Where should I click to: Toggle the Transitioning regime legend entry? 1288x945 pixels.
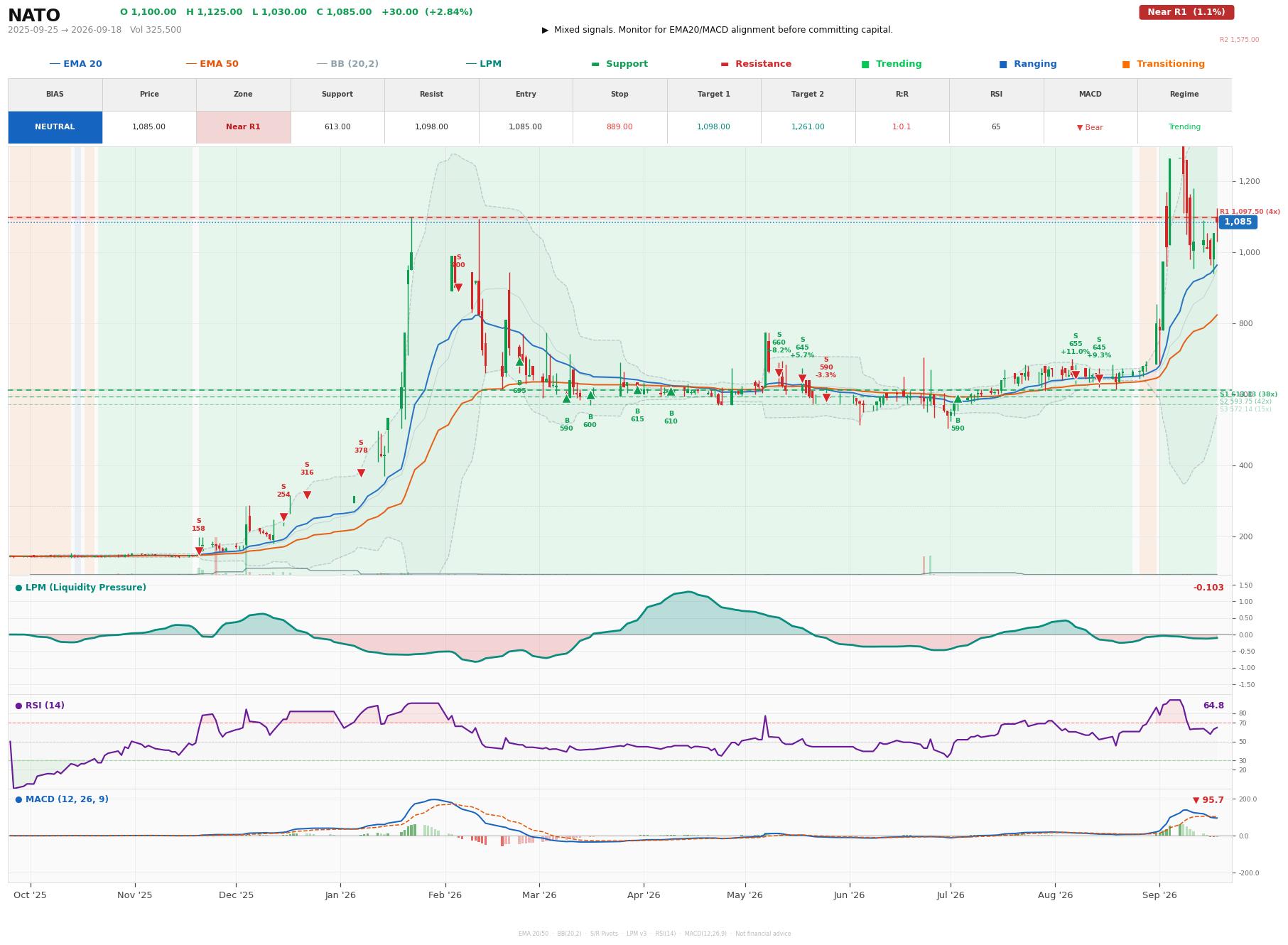pos(1164,64)
